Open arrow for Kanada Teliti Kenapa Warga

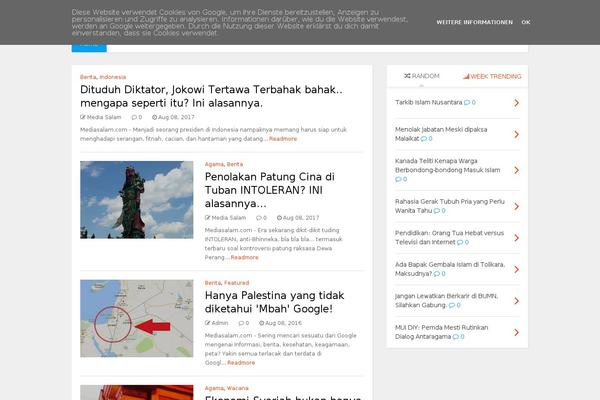coord(517,170)
